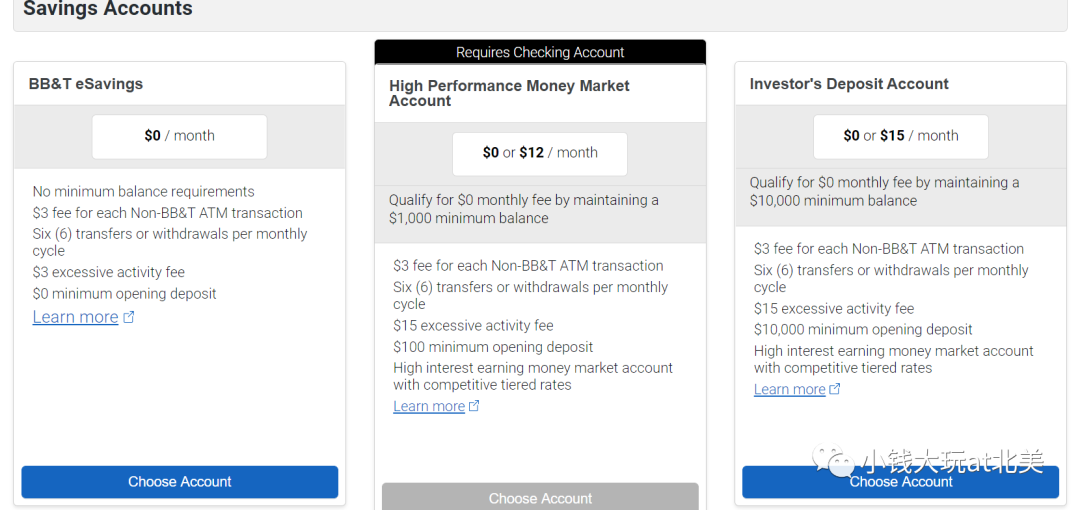Image resolution: width=1080 pixels, height=510 pixels.
Task: Click Choose Account for BB&T eSavings
Action: click(180, 482)
